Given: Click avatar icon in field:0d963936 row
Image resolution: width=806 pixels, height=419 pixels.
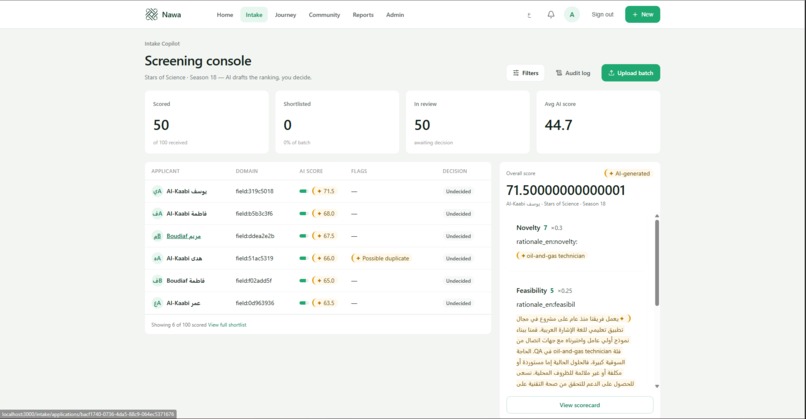Looking at the screenshot, I should (157, 303).
